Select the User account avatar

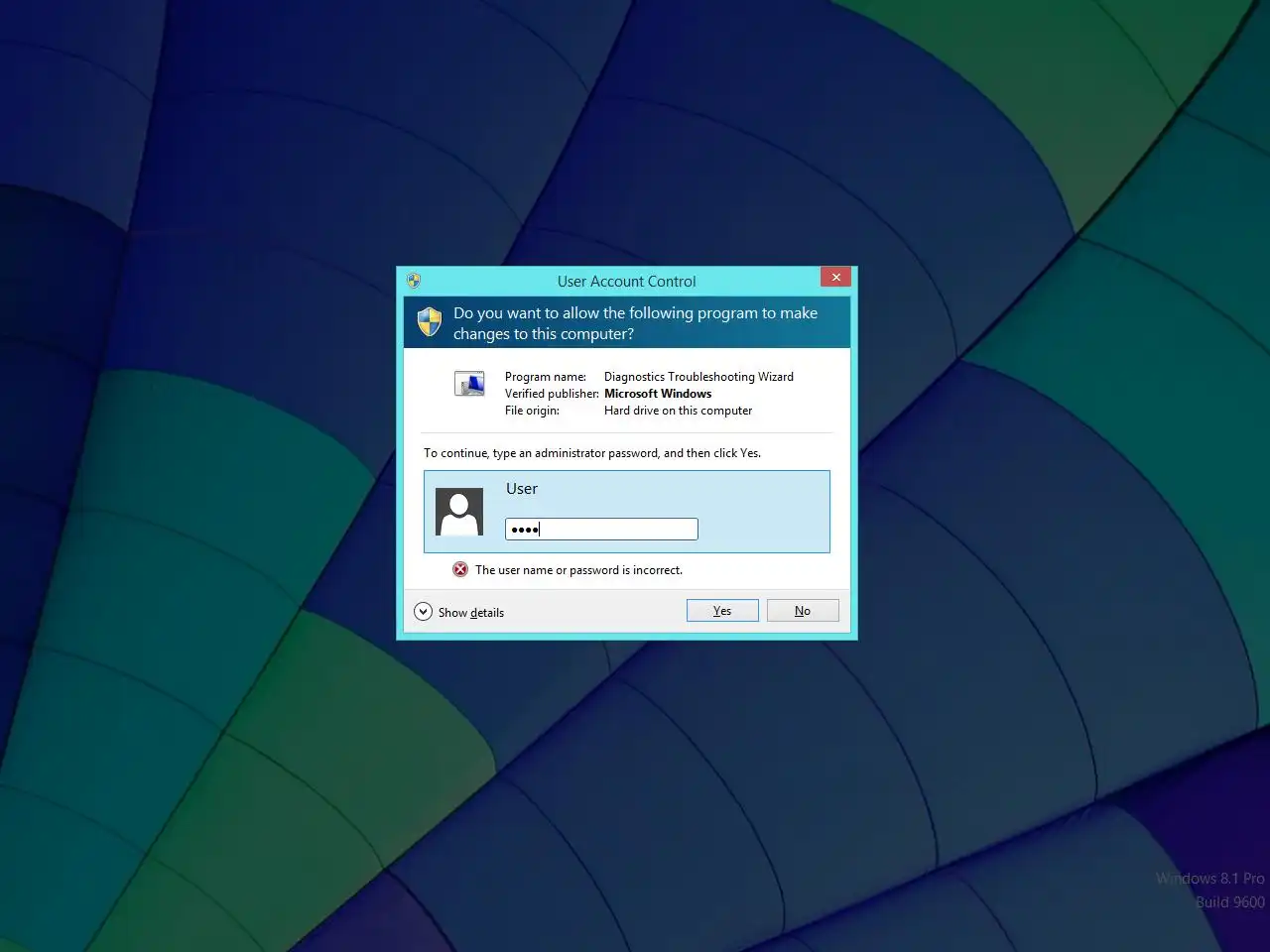pyautogui.click(x=459, y=512)
